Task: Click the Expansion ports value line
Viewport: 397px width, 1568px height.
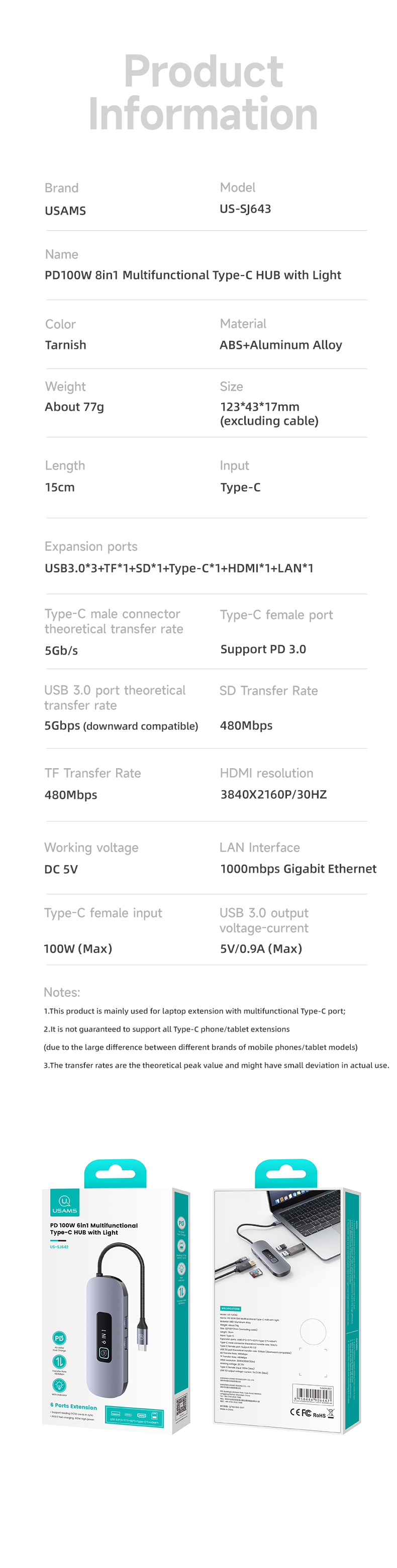Action: (179, 568)
